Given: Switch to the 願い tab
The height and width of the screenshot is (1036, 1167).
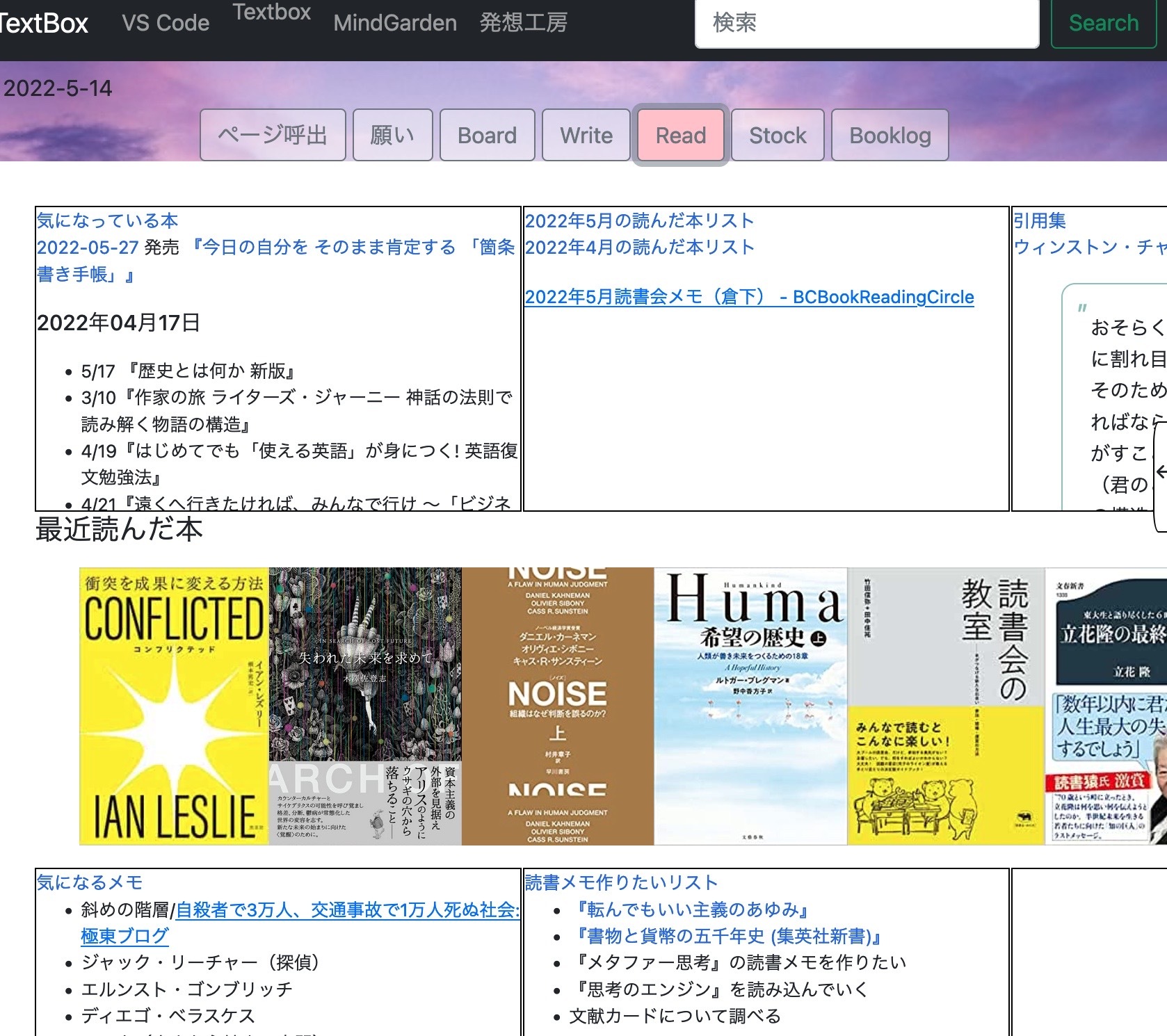Looking at the screenshot, I should [x=392, y=135].
